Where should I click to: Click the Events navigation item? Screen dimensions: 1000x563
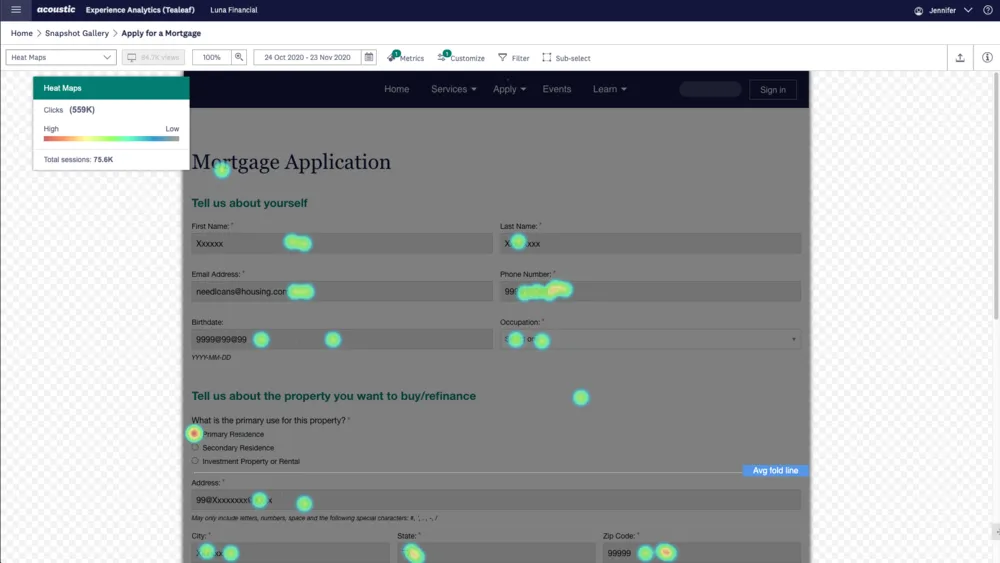557,89
